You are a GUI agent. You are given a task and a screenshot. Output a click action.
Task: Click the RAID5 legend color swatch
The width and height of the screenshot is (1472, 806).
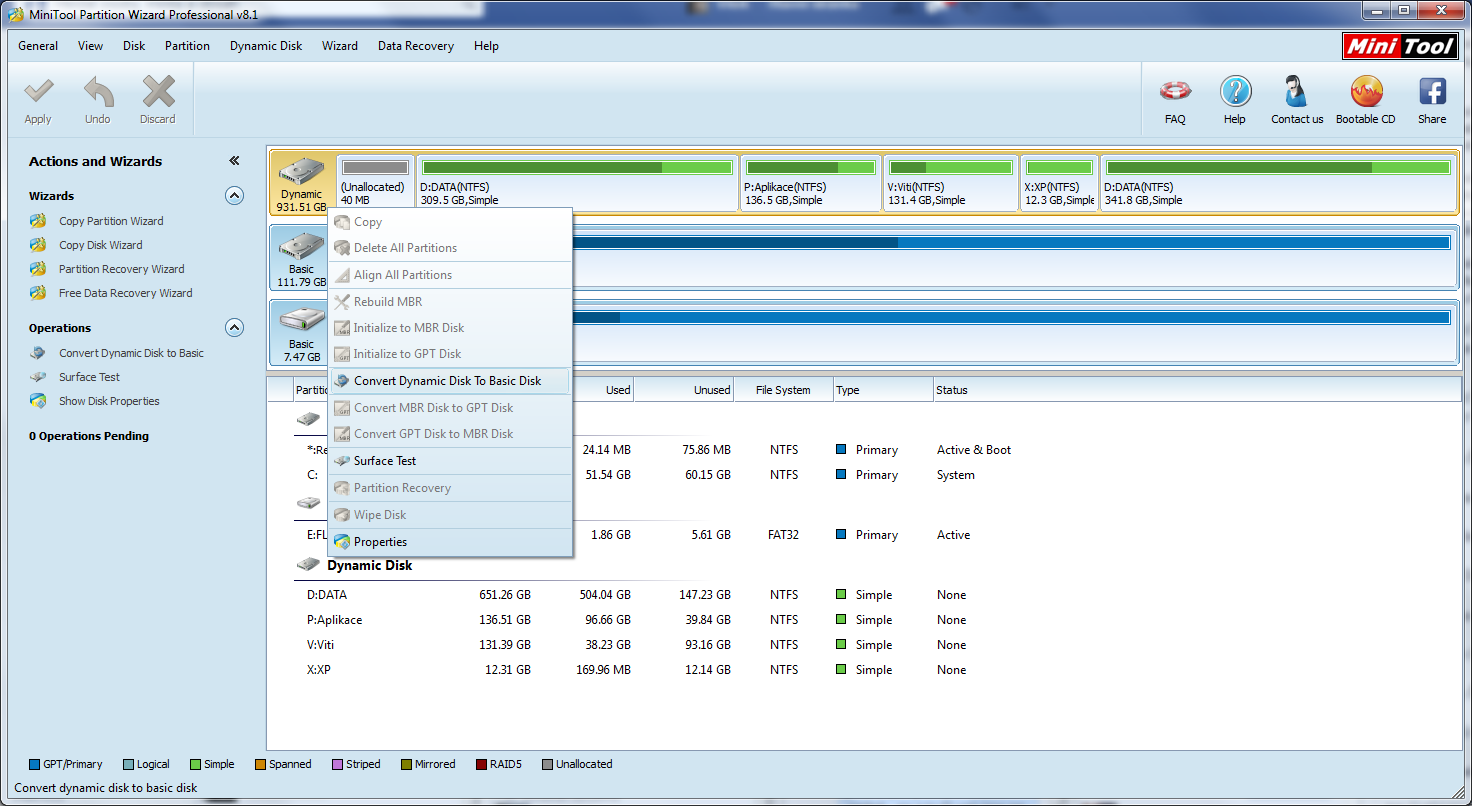pos(481,764)
